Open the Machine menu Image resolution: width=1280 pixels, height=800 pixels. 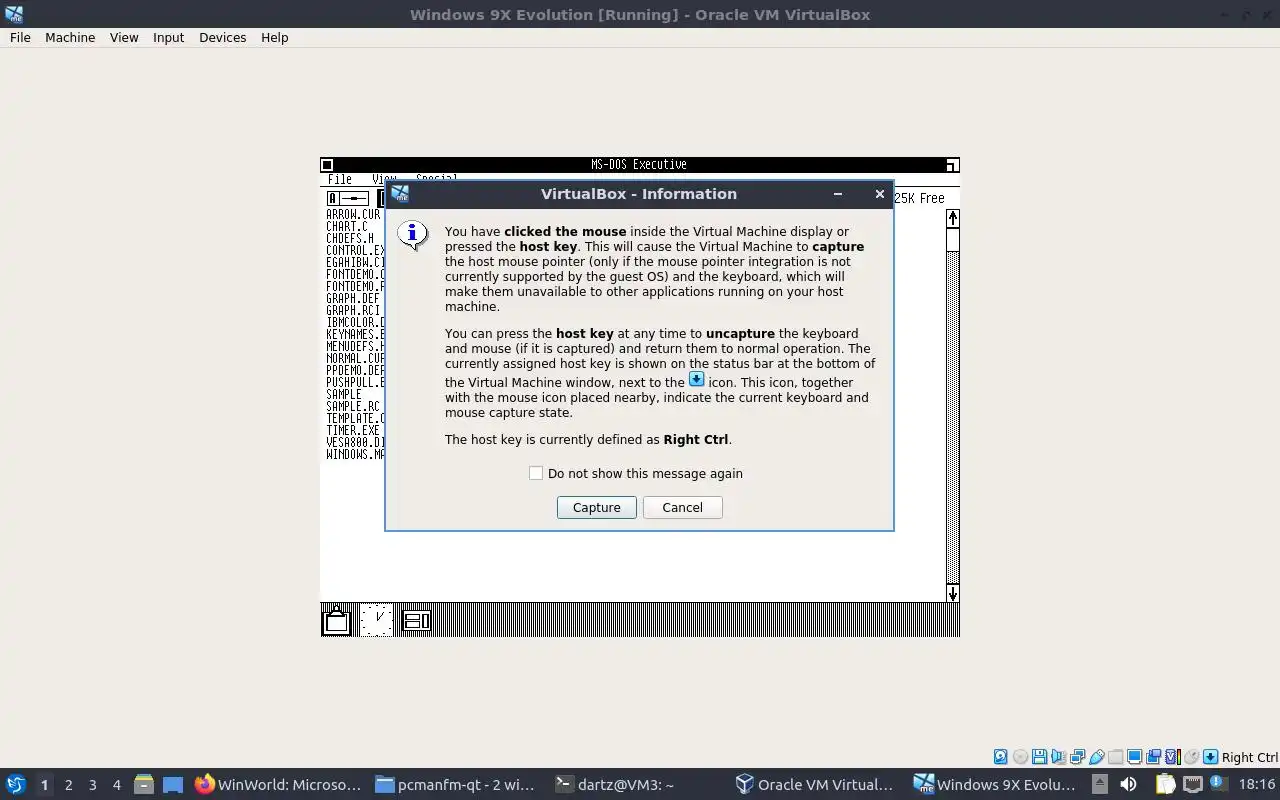click(x=70, y=37)
